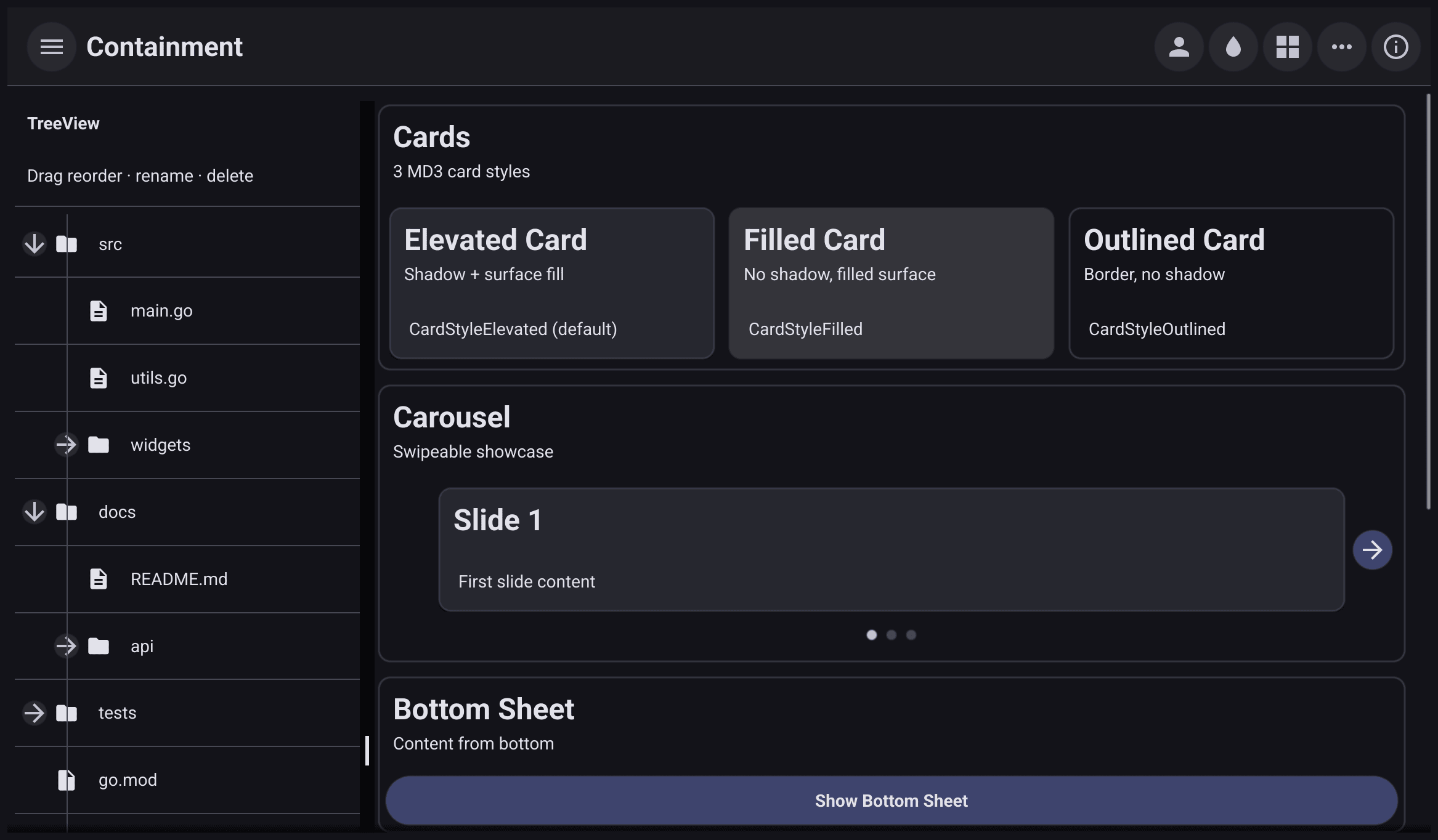Select the Elevated Card
The image size is (1438, 840).
(x=552, y=283)
